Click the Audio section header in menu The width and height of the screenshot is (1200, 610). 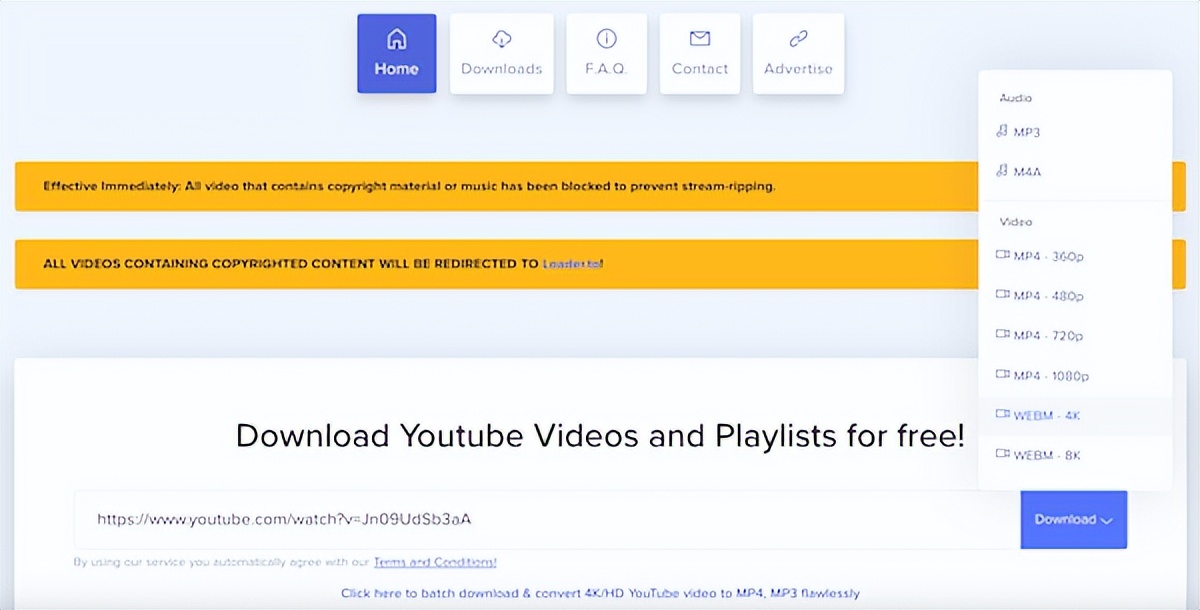1015,98
